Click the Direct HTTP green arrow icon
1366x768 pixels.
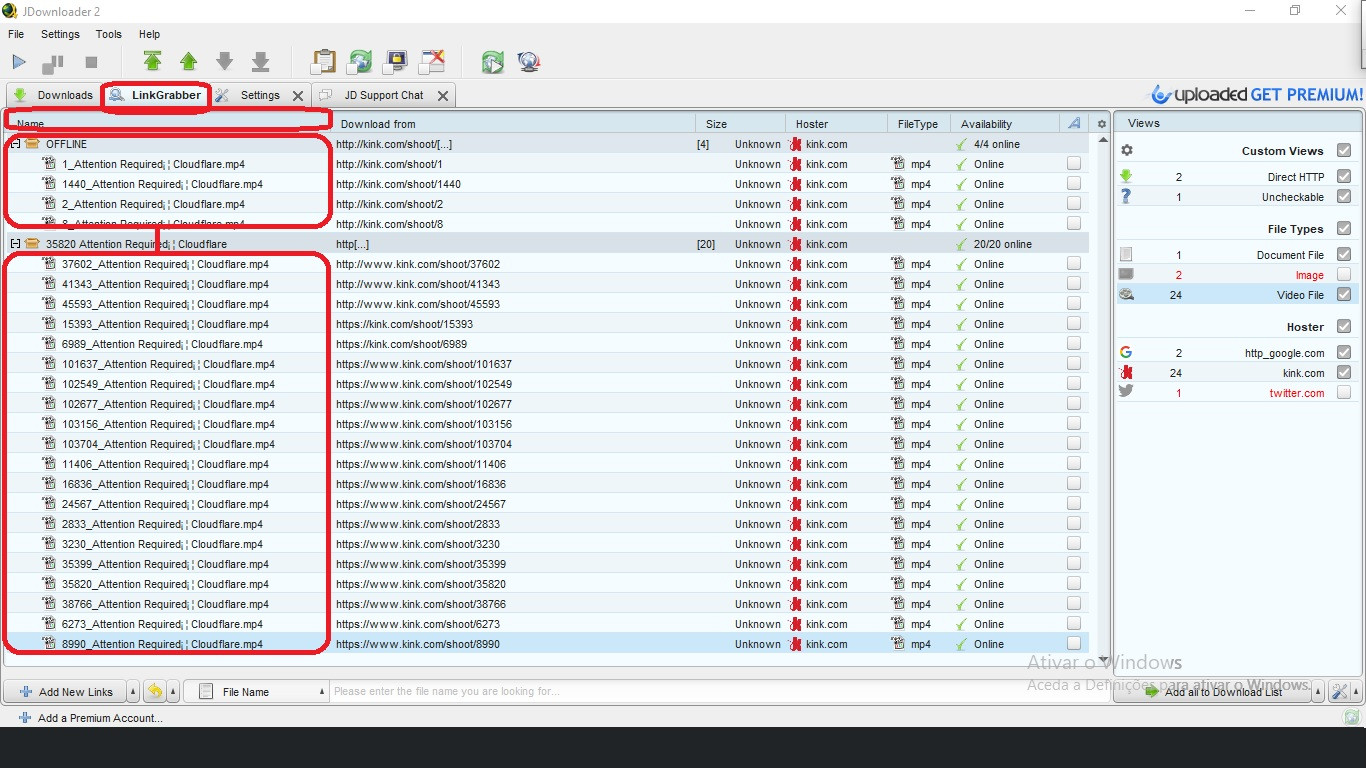click(1126, 177)
